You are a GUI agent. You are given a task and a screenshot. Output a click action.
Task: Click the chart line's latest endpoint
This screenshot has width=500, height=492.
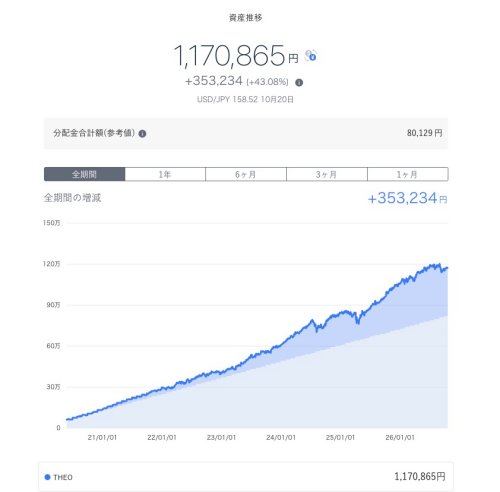(x=447, y=268)
